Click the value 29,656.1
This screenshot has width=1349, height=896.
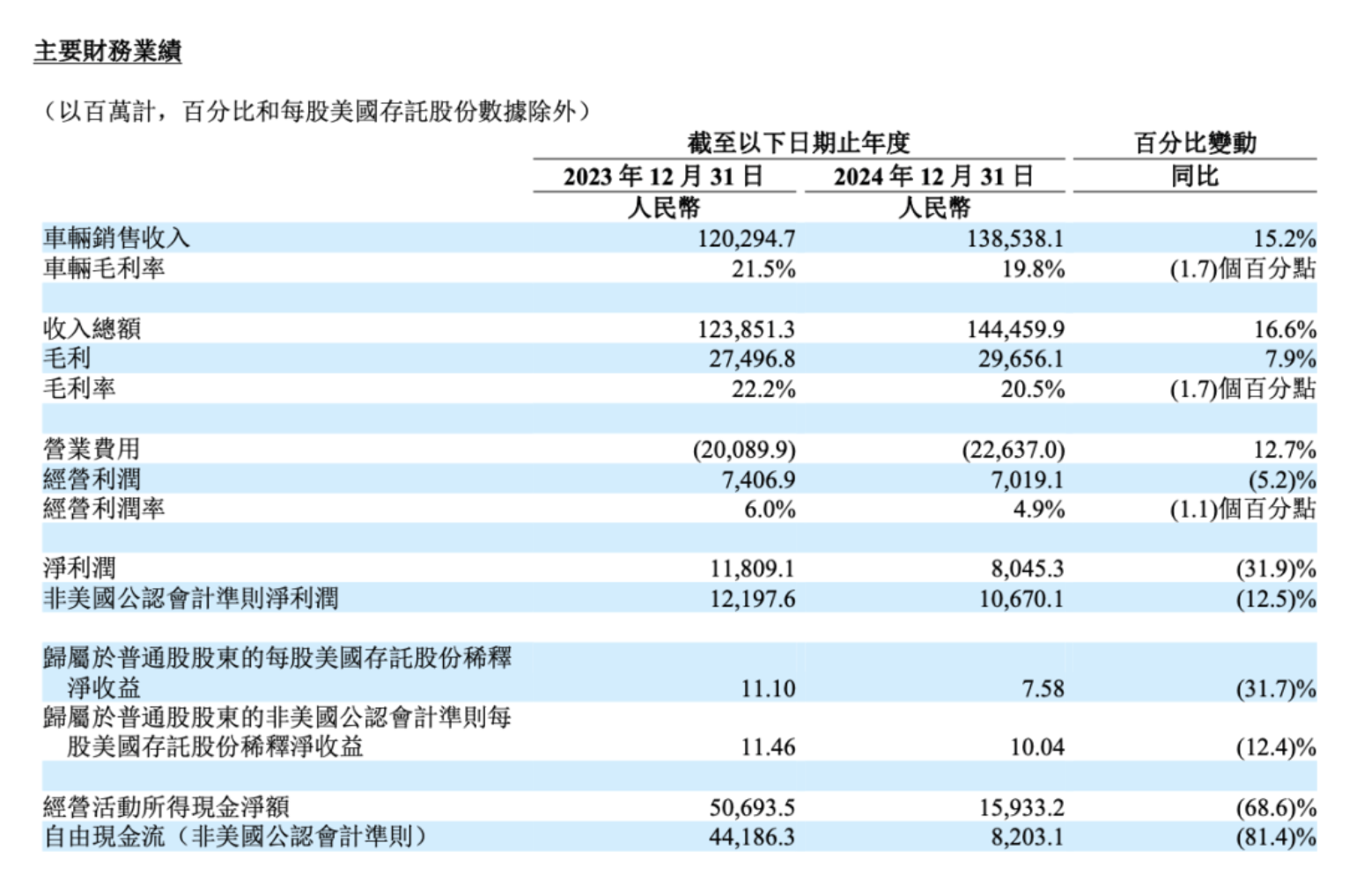(1022, 359)
